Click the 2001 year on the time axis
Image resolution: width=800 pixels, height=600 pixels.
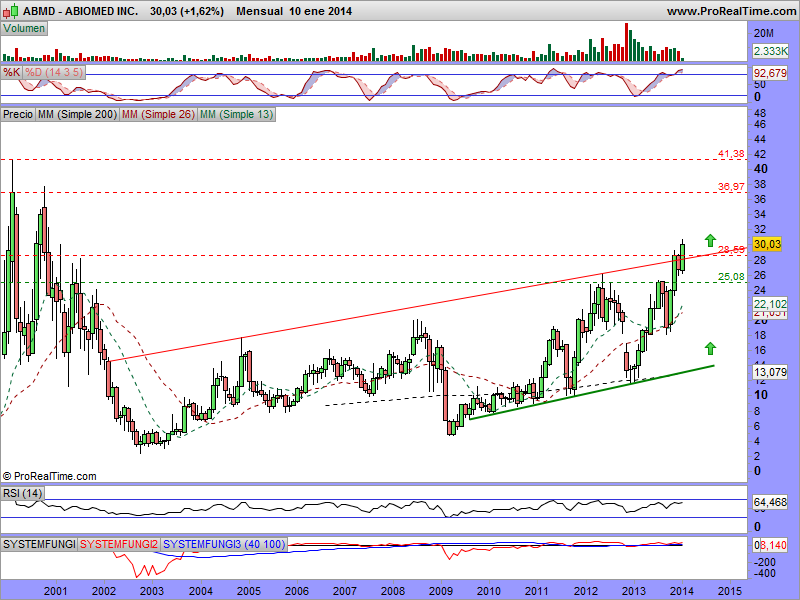(x=56, y=591)
